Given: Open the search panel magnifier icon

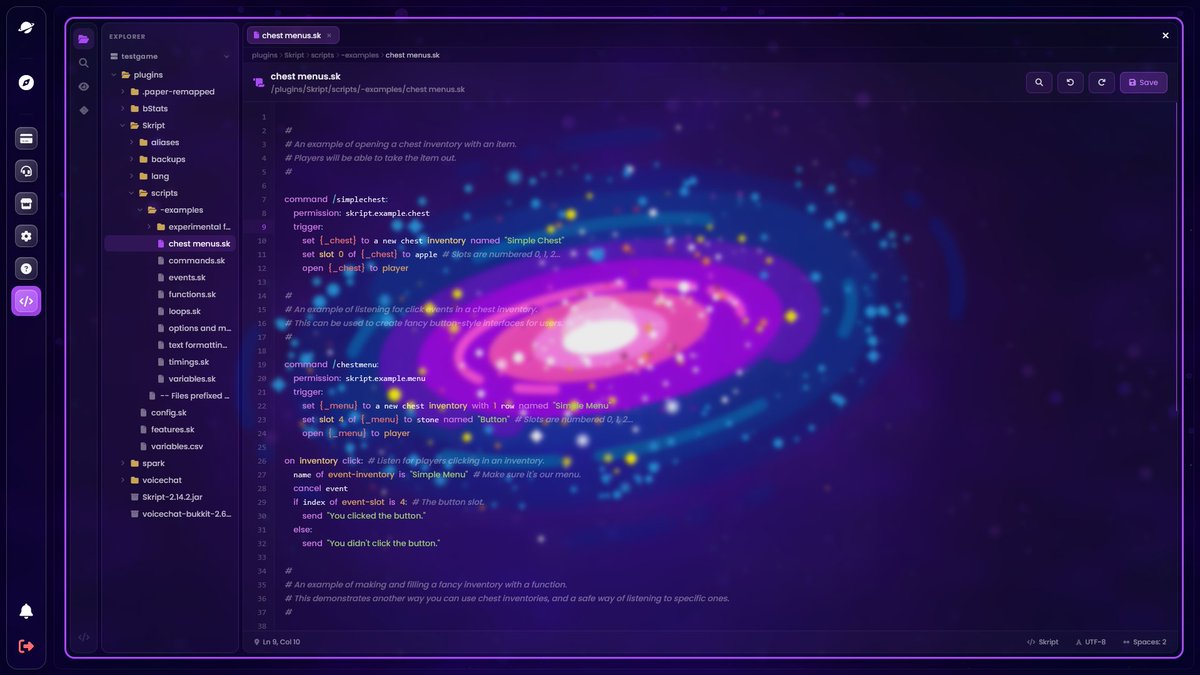Looking at the screenshot, I should [84, 62].
